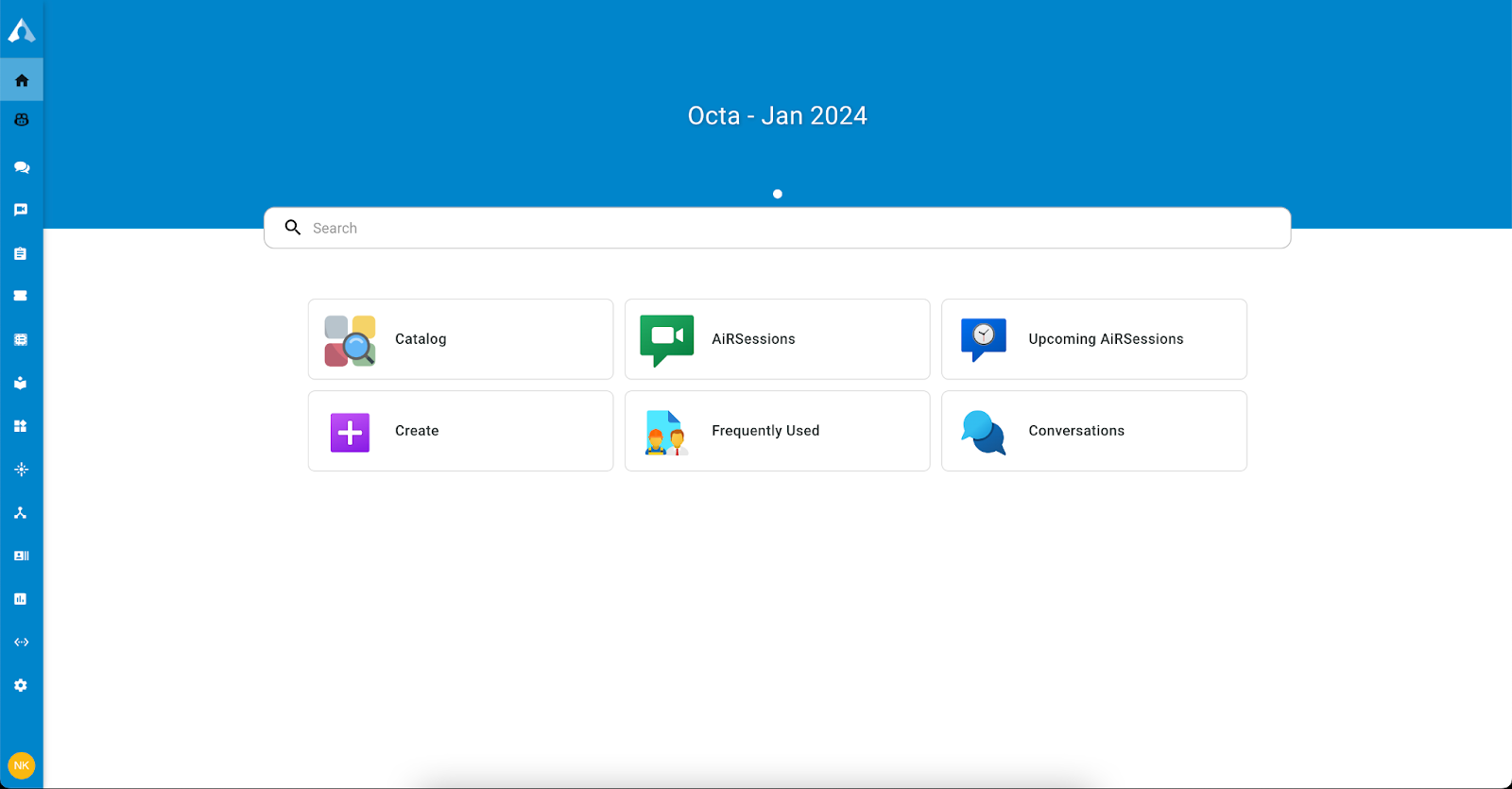
Task: Open the contact card icon in the sidebar
Action: click(x=22, y=556)
